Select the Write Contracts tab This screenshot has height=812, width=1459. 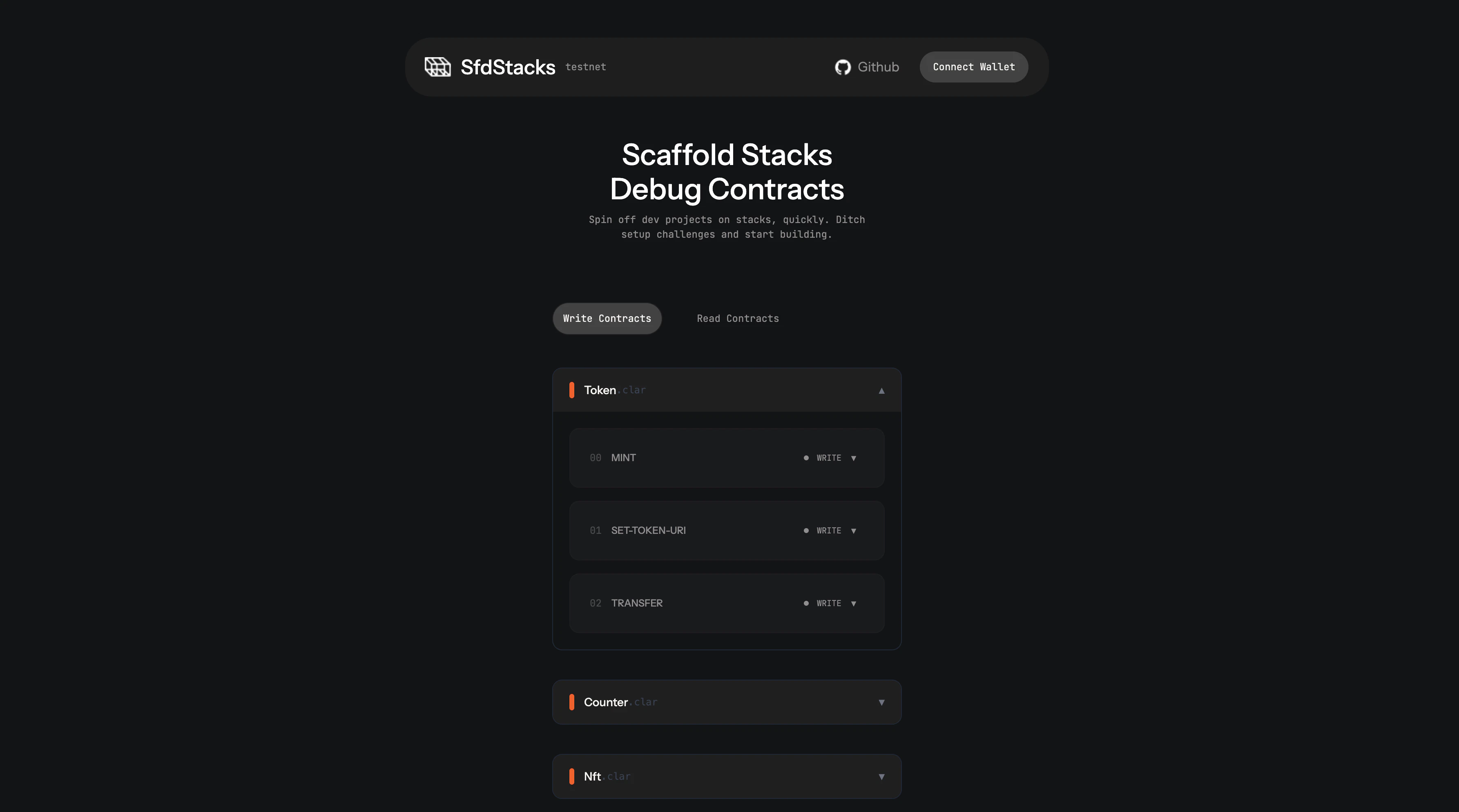[607, 318]
